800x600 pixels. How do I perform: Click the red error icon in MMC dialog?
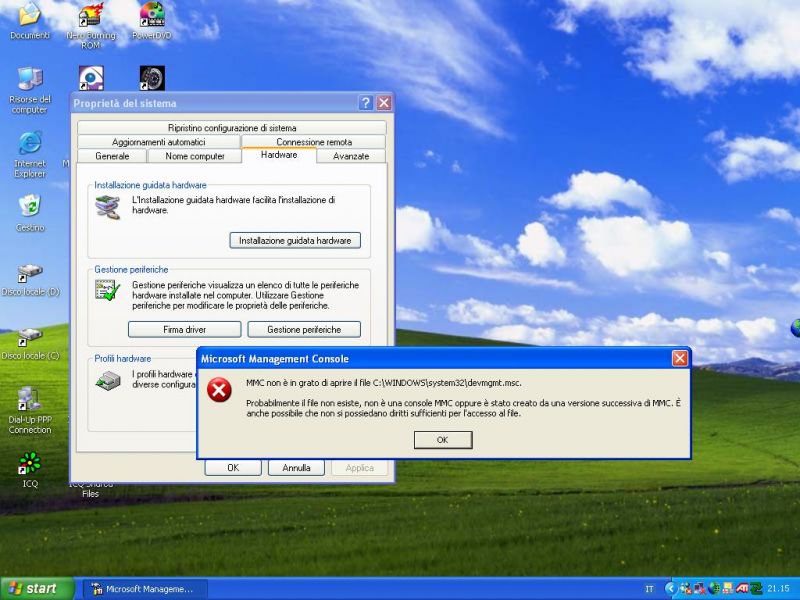click(219, 391)
